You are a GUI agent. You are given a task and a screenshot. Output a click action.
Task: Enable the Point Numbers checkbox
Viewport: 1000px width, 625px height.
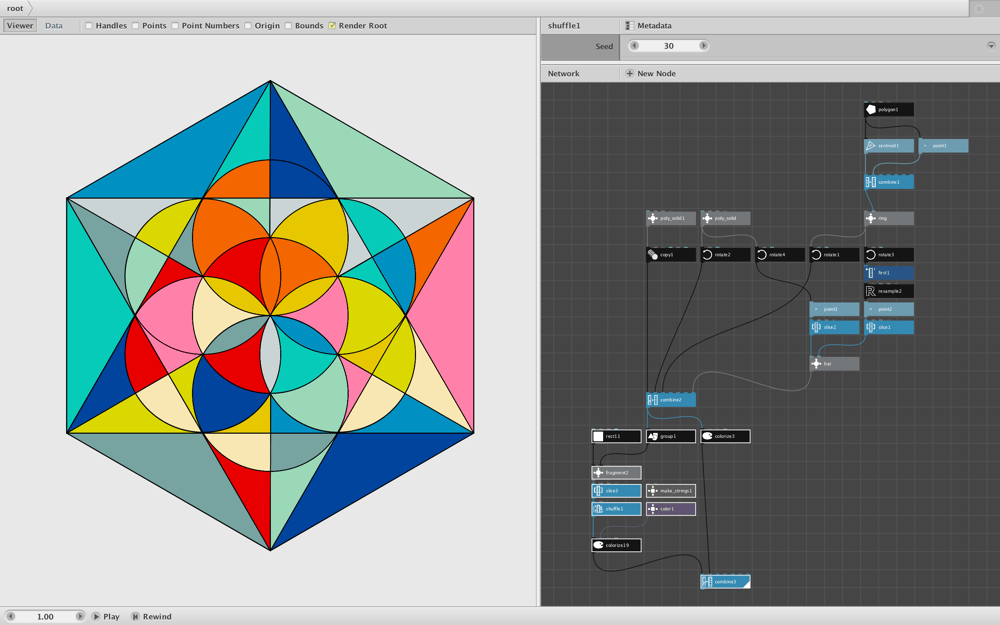click(175, 26)
